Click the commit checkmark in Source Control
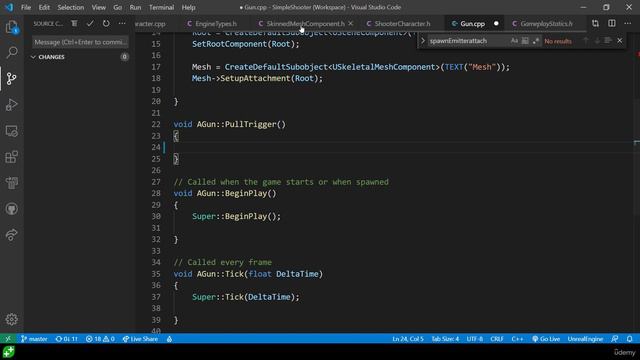640x360 pixels. point(90,24)
